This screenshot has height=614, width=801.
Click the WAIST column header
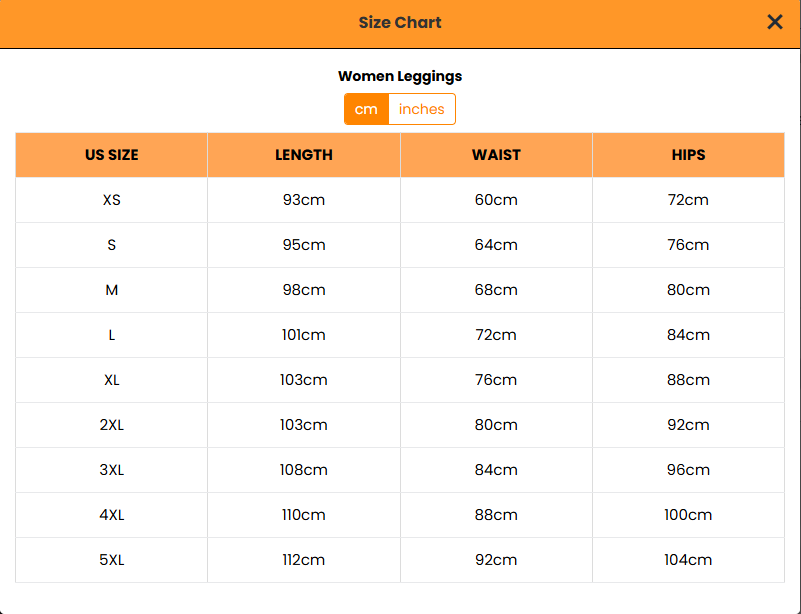(x=496, y=155)
